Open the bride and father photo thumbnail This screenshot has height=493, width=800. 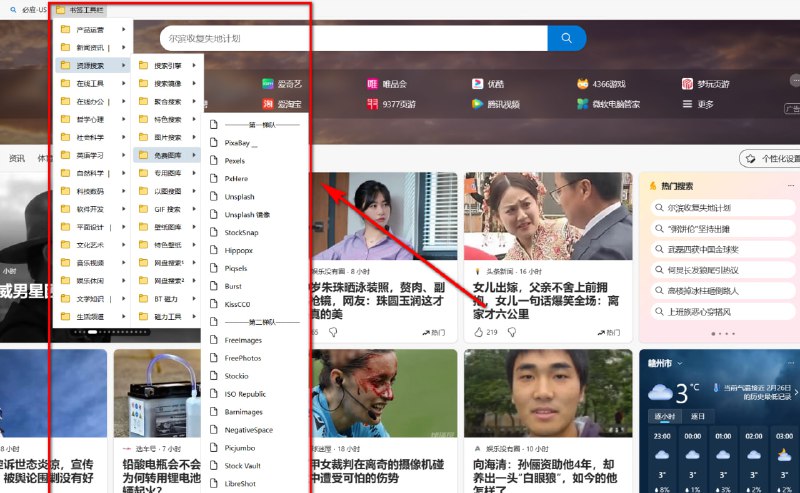click(x=548, y=216)
